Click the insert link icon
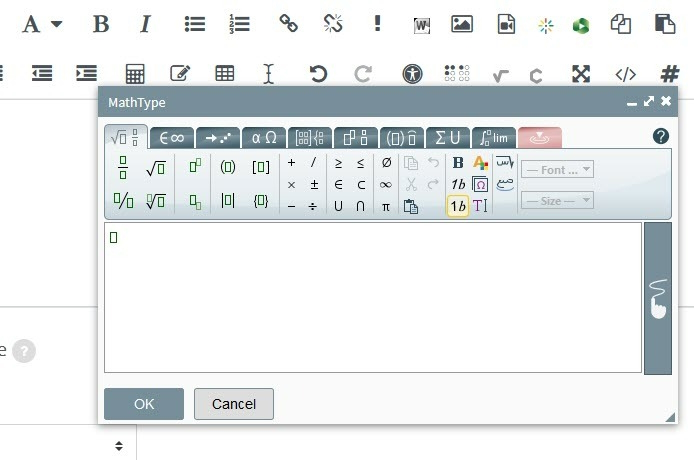 [289, 23]
